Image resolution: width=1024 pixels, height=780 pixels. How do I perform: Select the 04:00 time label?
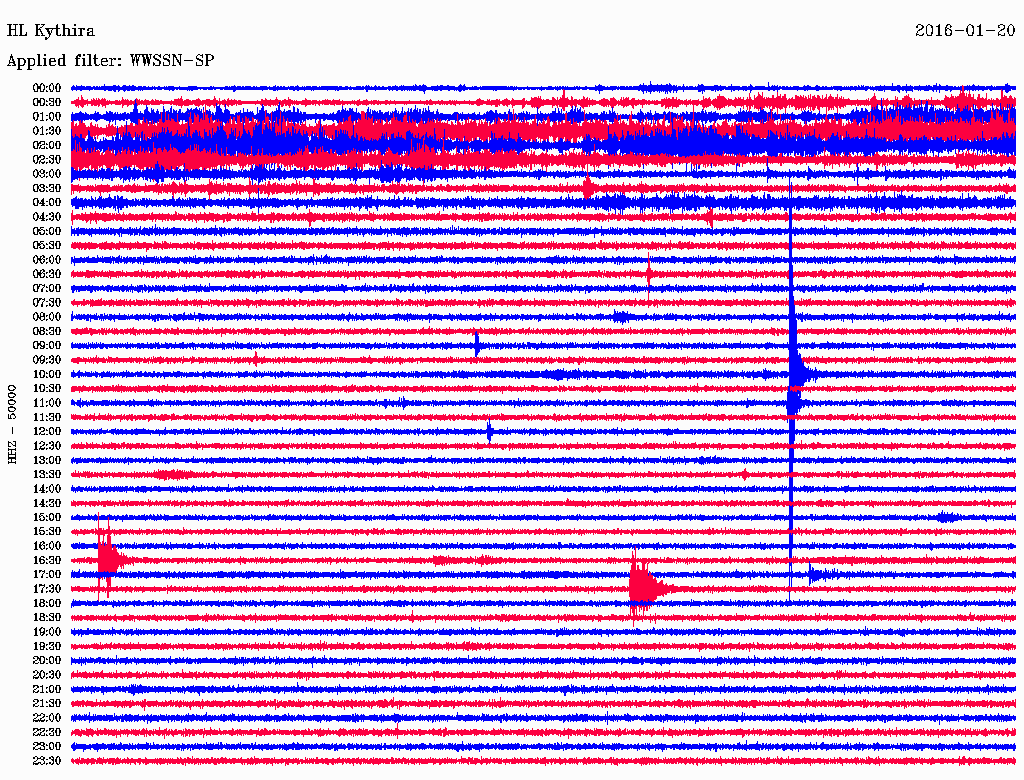[x=47, y=203]
